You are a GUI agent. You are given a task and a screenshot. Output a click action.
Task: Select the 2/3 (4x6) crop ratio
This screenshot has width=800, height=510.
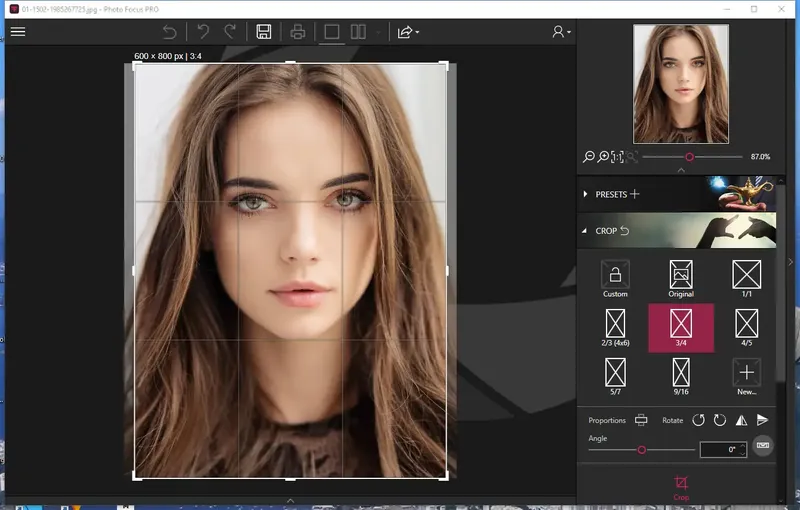point(615,327)
